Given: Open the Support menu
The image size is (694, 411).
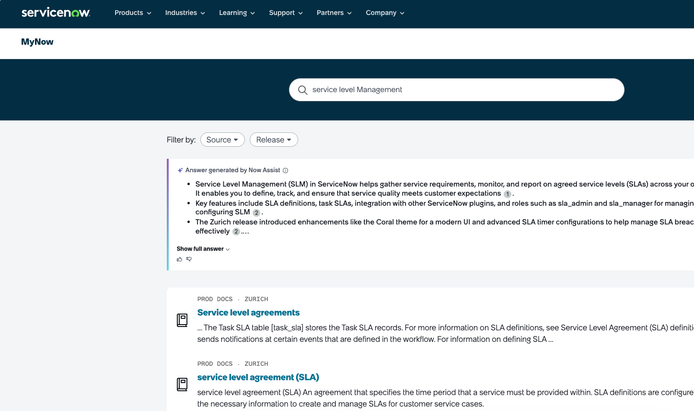Looking at the screenshot, I should pyautogui.click(x=286, y=13).
